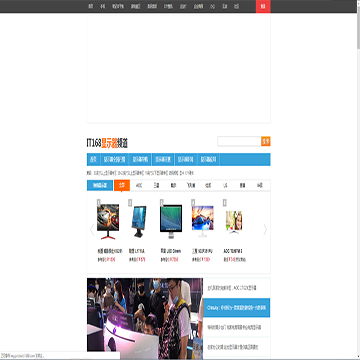Show previous products with left carousel arrow
Screen dimensions: 360x360
(92, 229)
